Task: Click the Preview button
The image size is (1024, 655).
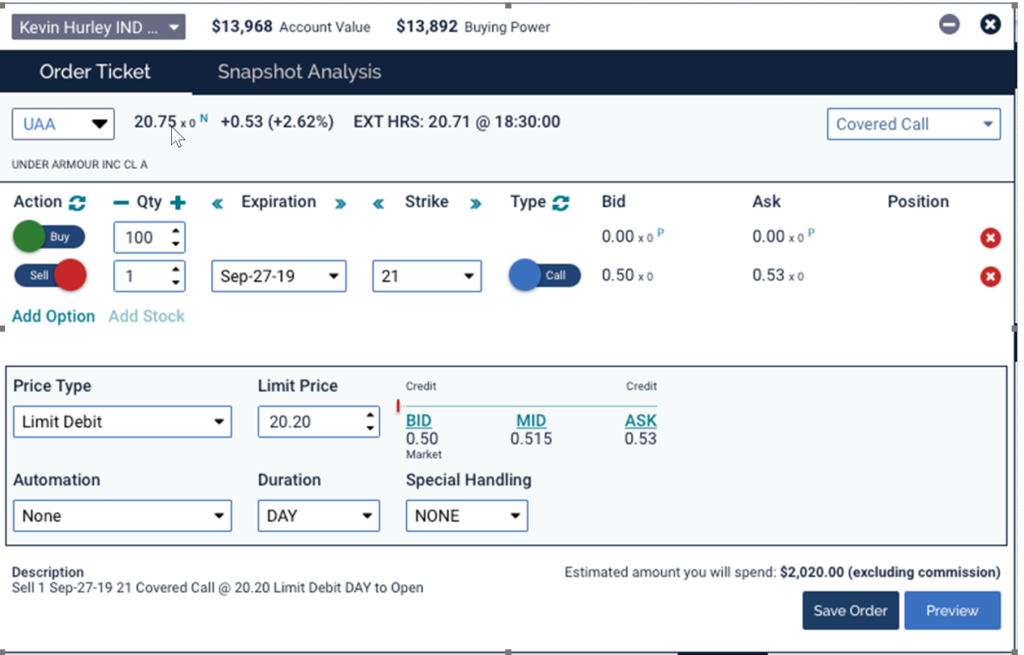Action: [951, 610]
